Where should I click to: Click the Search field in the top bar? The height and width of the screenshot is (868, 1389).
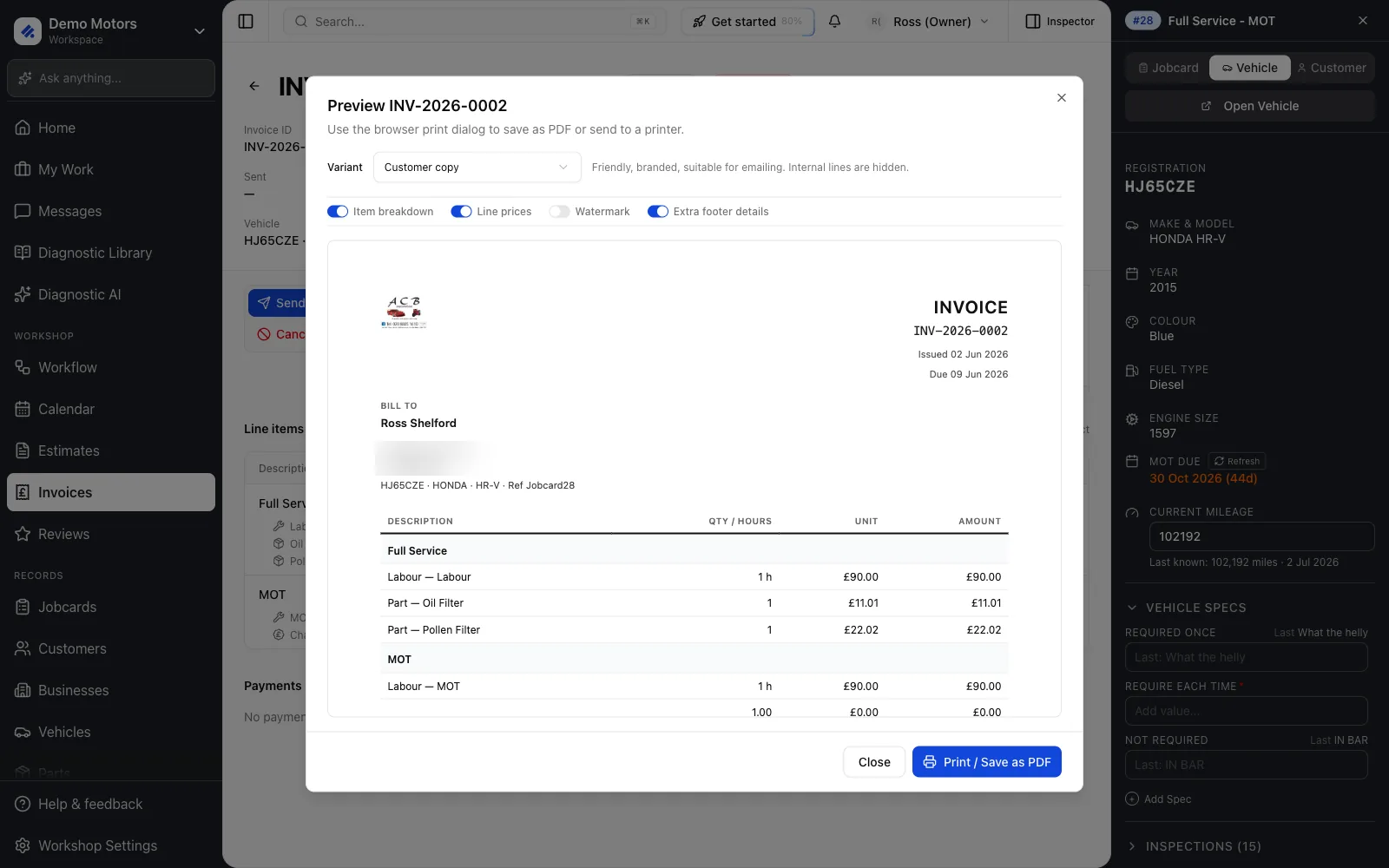(x=474, y=22)
